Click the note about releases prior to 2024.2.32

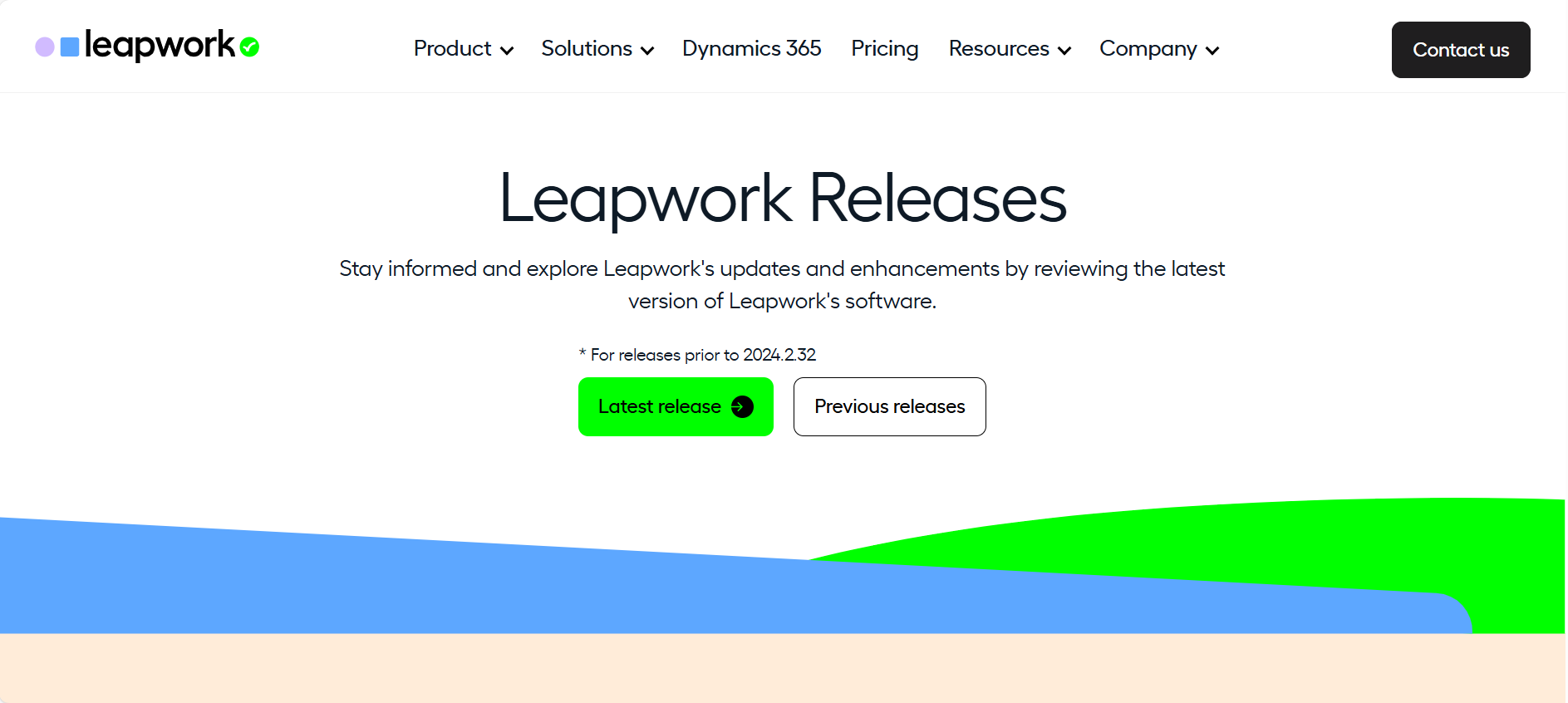(697, 355)
